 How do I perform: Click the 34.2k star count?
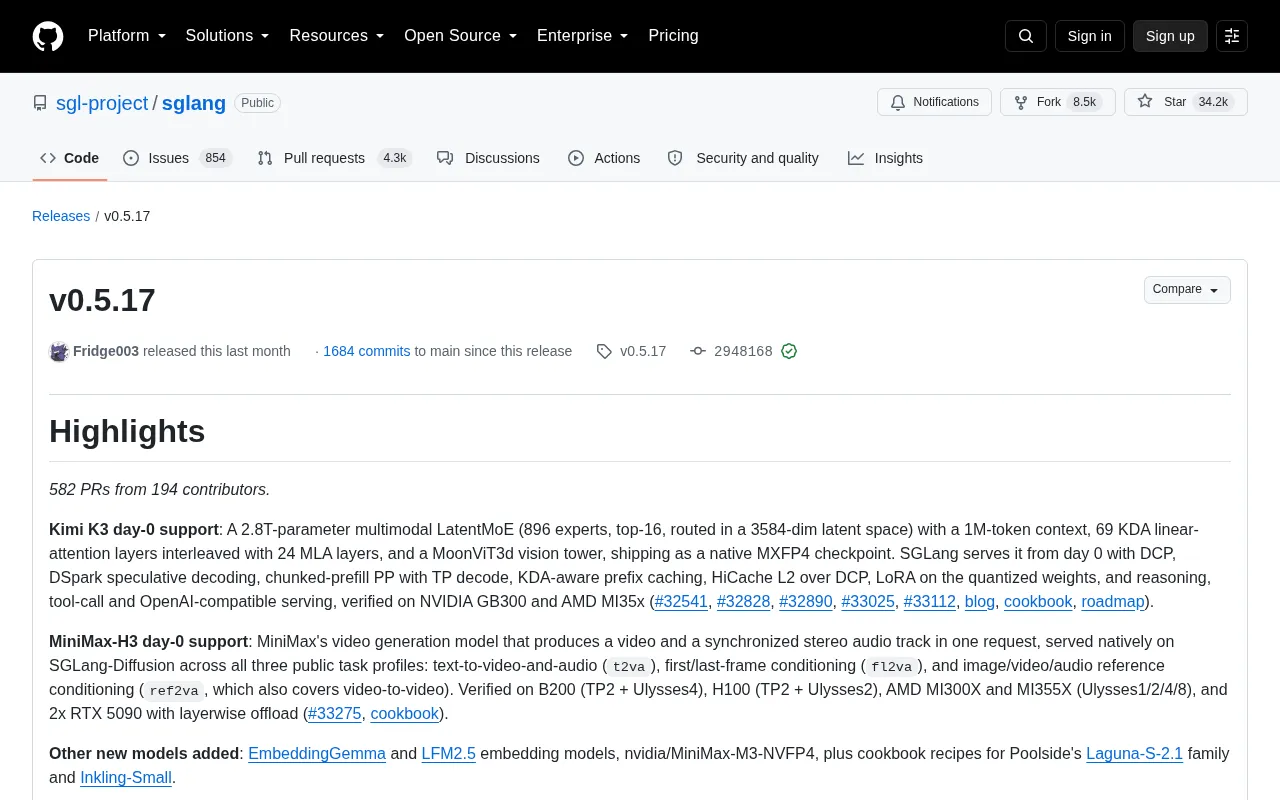click(x=1213, y=102)
